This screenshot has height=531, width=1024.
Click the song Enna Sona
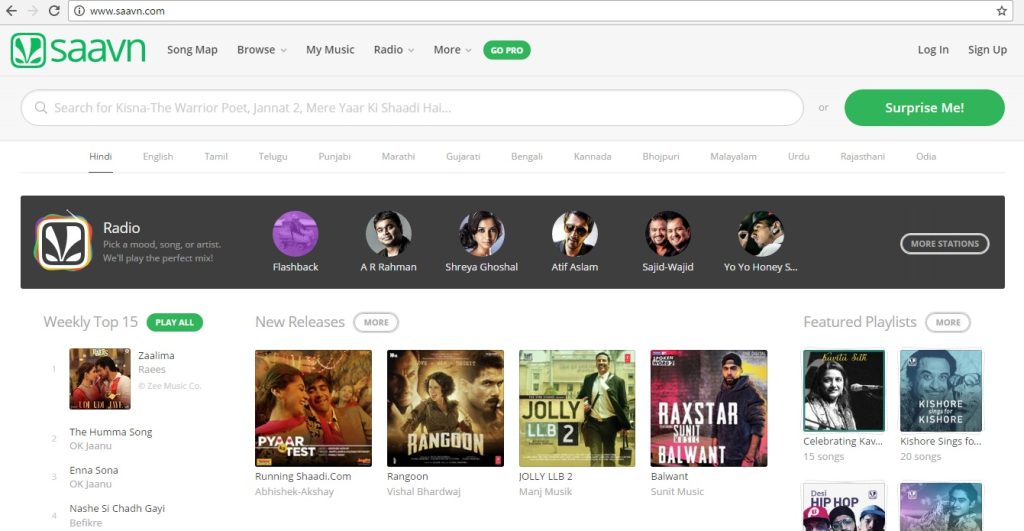[93, 470]
